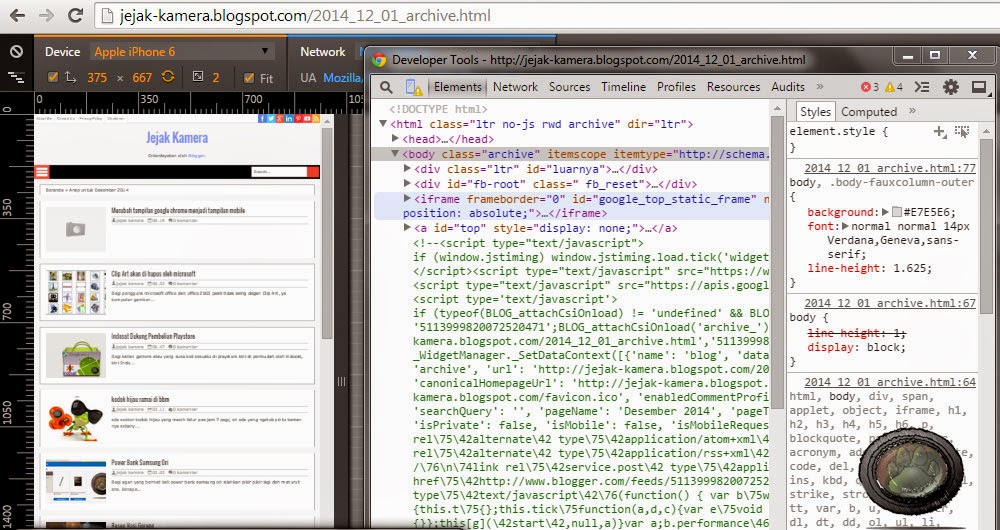Click the Google Plus icon on emulated page
Viewport: 1000px width, 530px height.
click(279, 119)
